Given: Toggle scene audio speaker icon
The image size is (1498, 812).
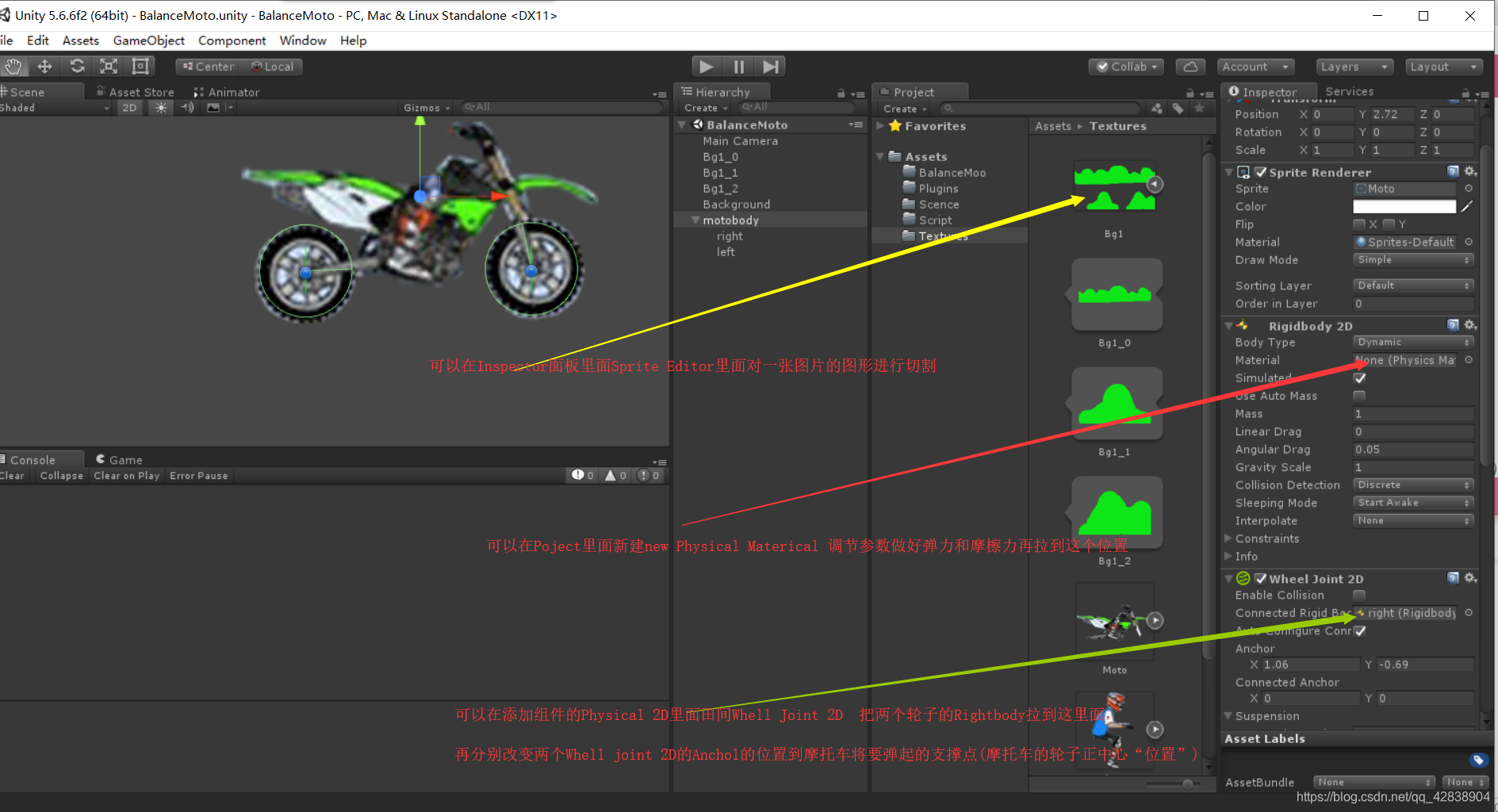Looking at the screenshot, I should pyautogui.click(x=187, y=108).
